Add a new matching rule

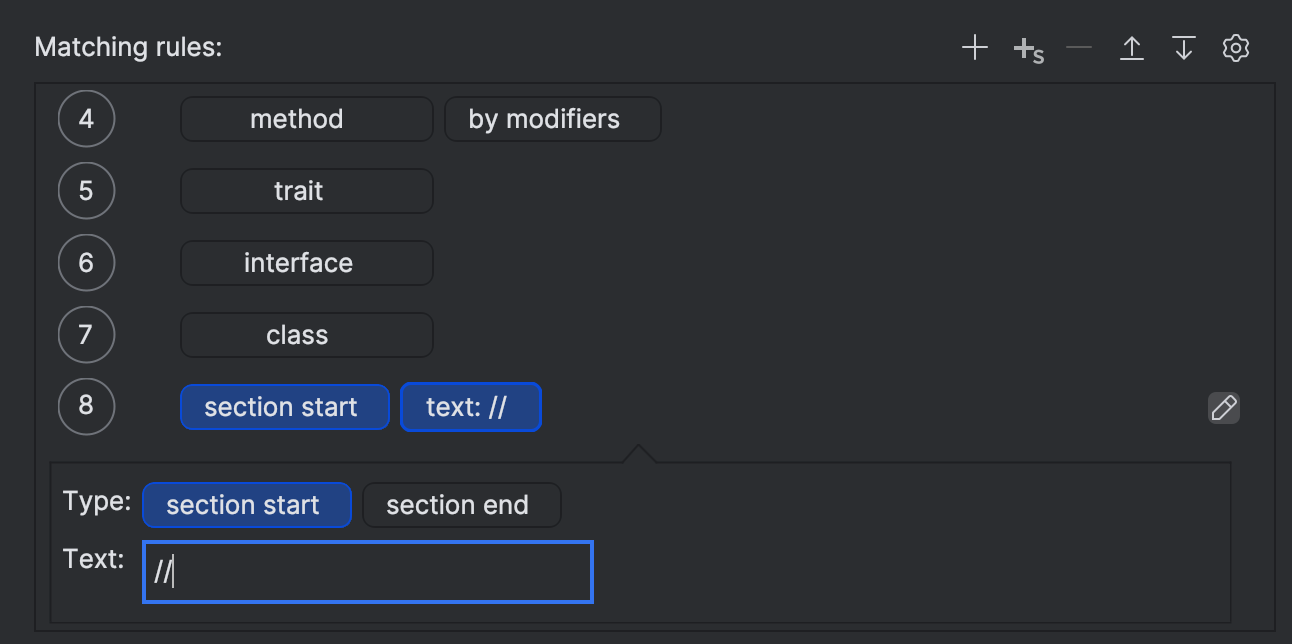[x=974, y=47]
